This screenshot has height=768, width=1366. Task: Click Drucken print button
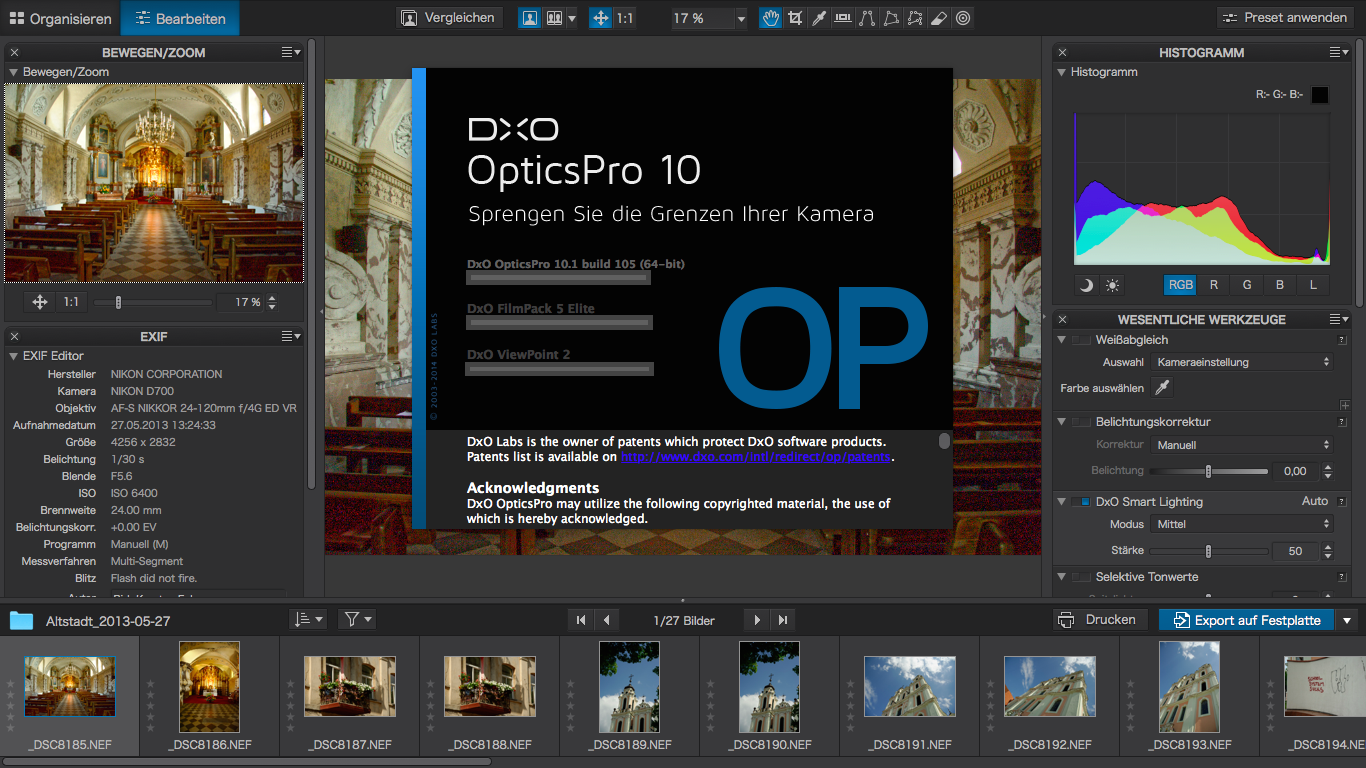click(x=1099, y=620)
